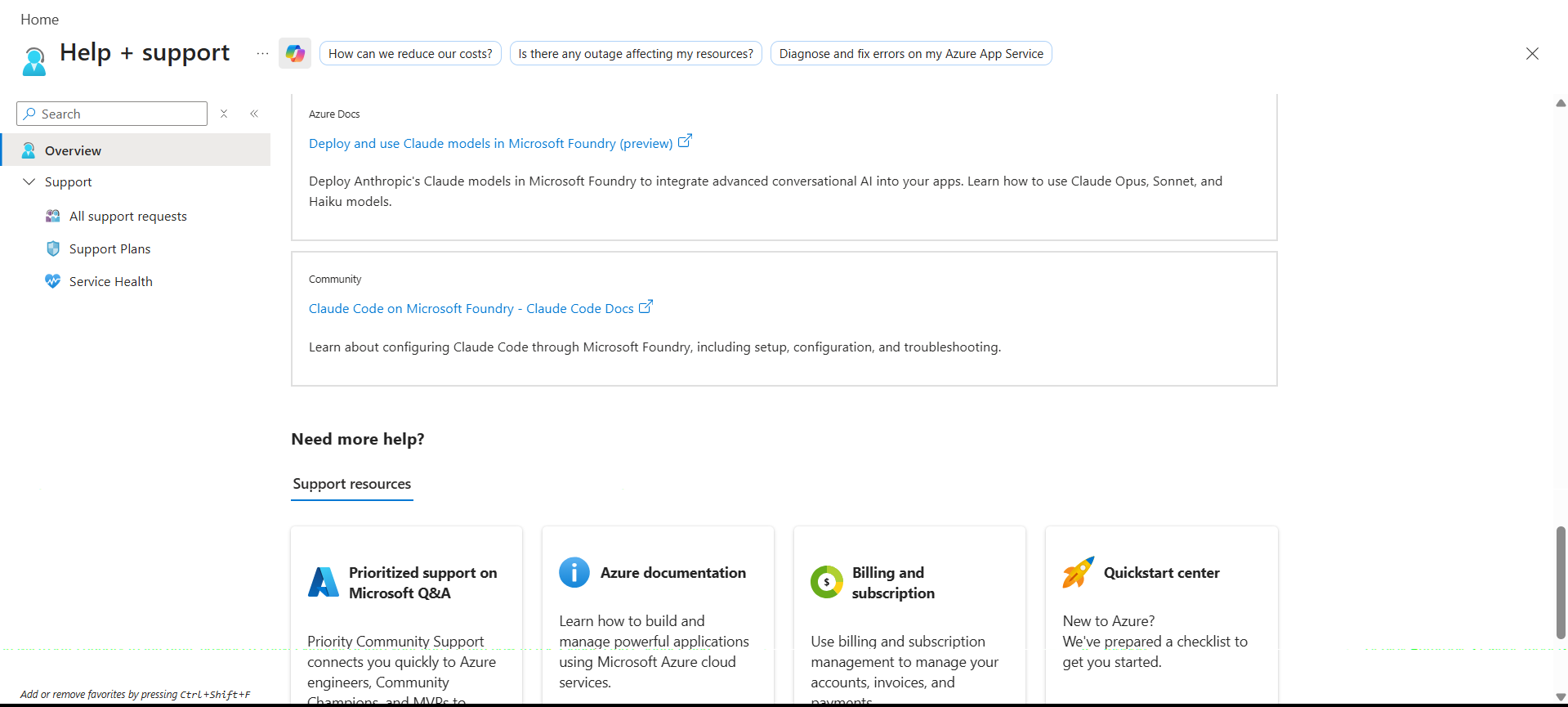
Task: Click the All support requests icon
Action: click(53, 216)
